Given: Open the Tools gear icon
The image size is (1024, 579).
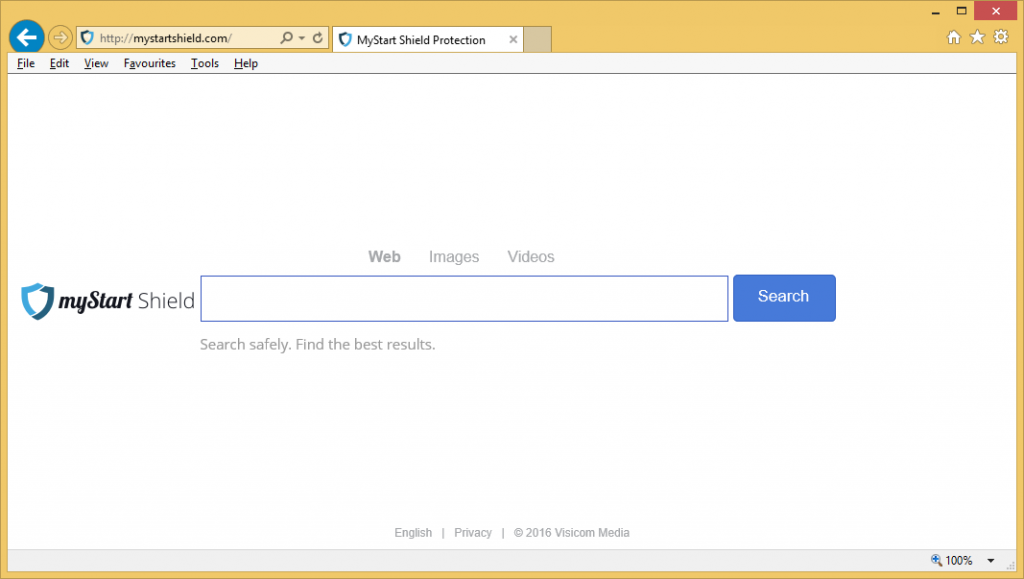Looking at the screenshot, I should click(x=1000, y=38).
